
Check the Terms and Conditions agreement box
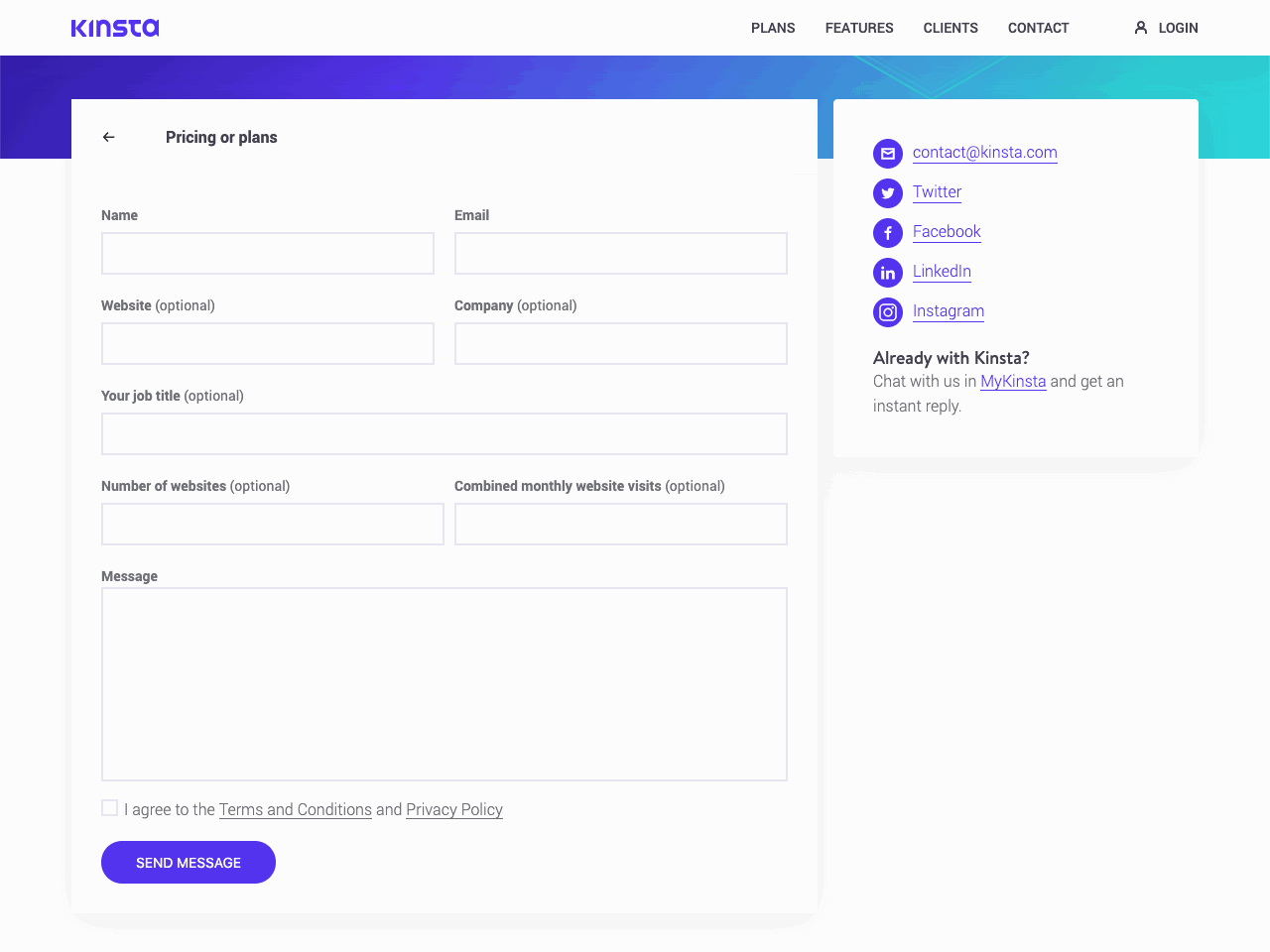109,807
